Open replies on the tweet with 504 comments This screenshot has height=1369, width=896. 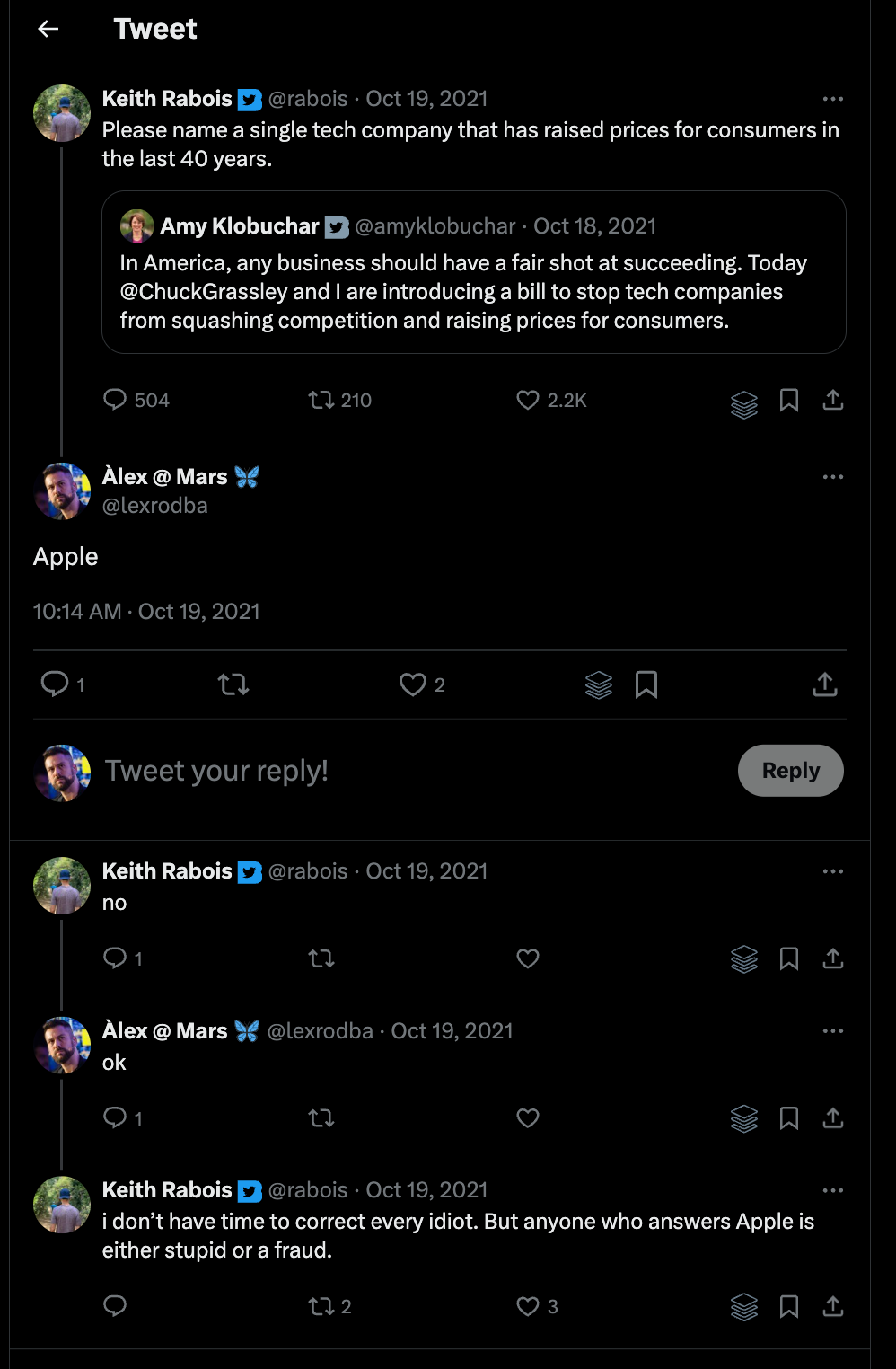115,400
